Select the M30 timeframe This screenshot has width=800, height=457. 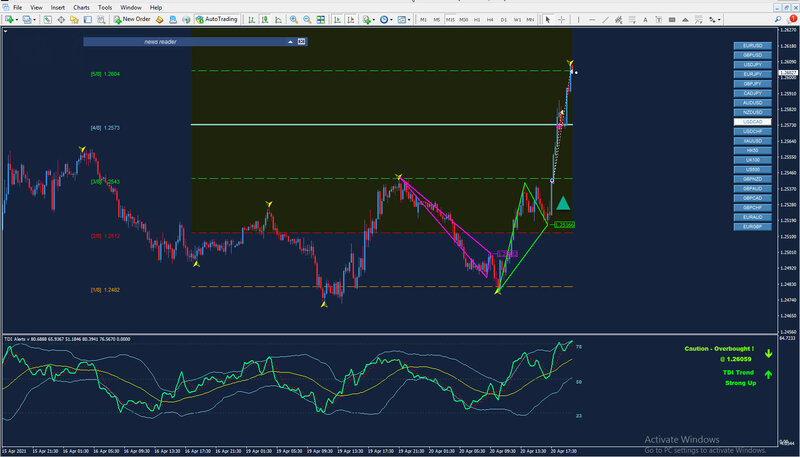point(463,19)
